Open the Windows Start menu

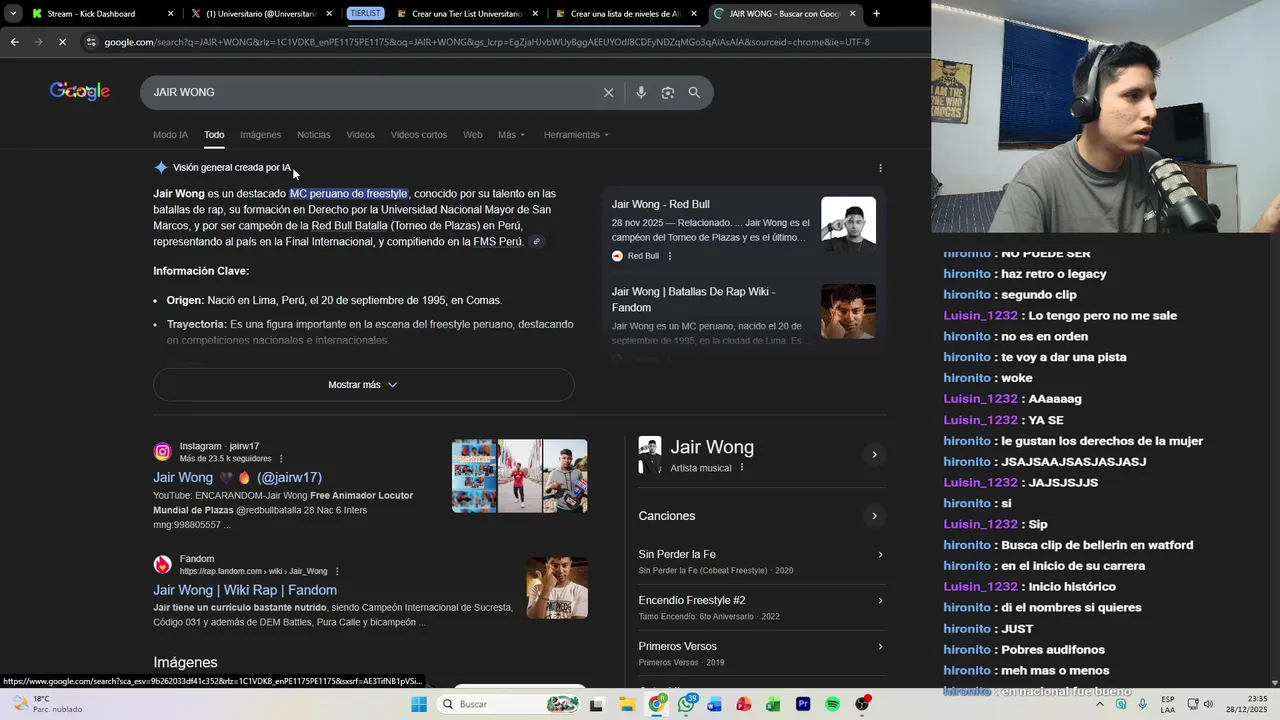[419, 705]
